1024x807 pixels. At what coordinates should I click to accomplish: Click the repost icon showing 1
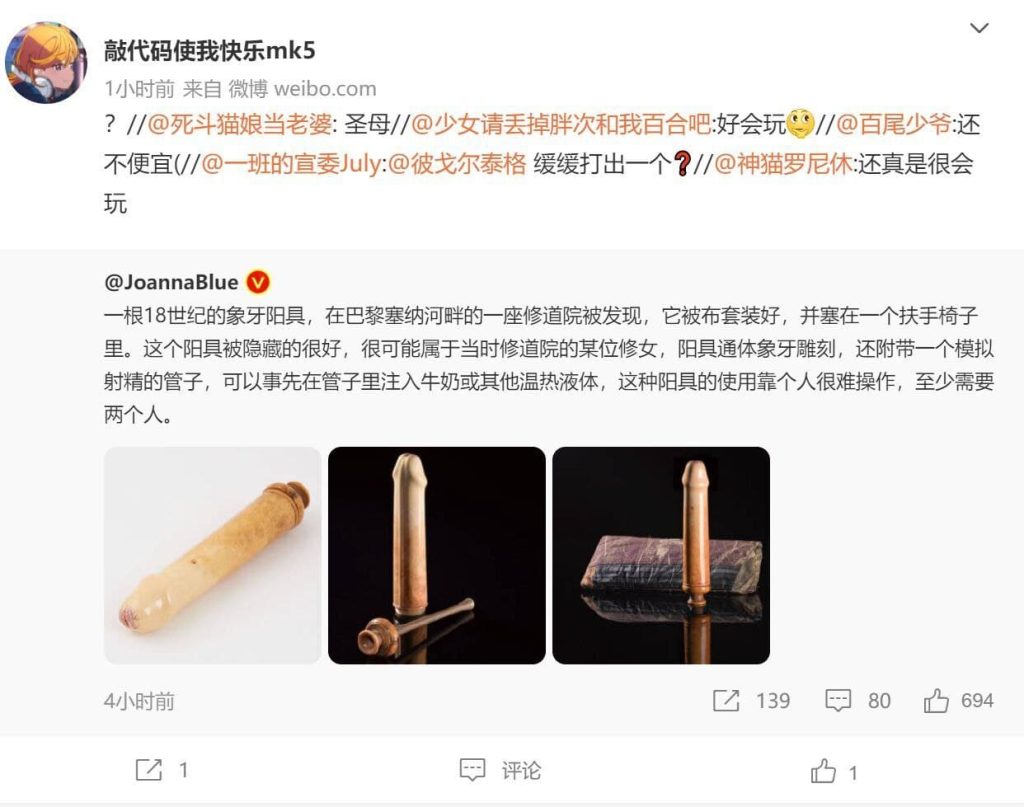click(x=149, y=770)
